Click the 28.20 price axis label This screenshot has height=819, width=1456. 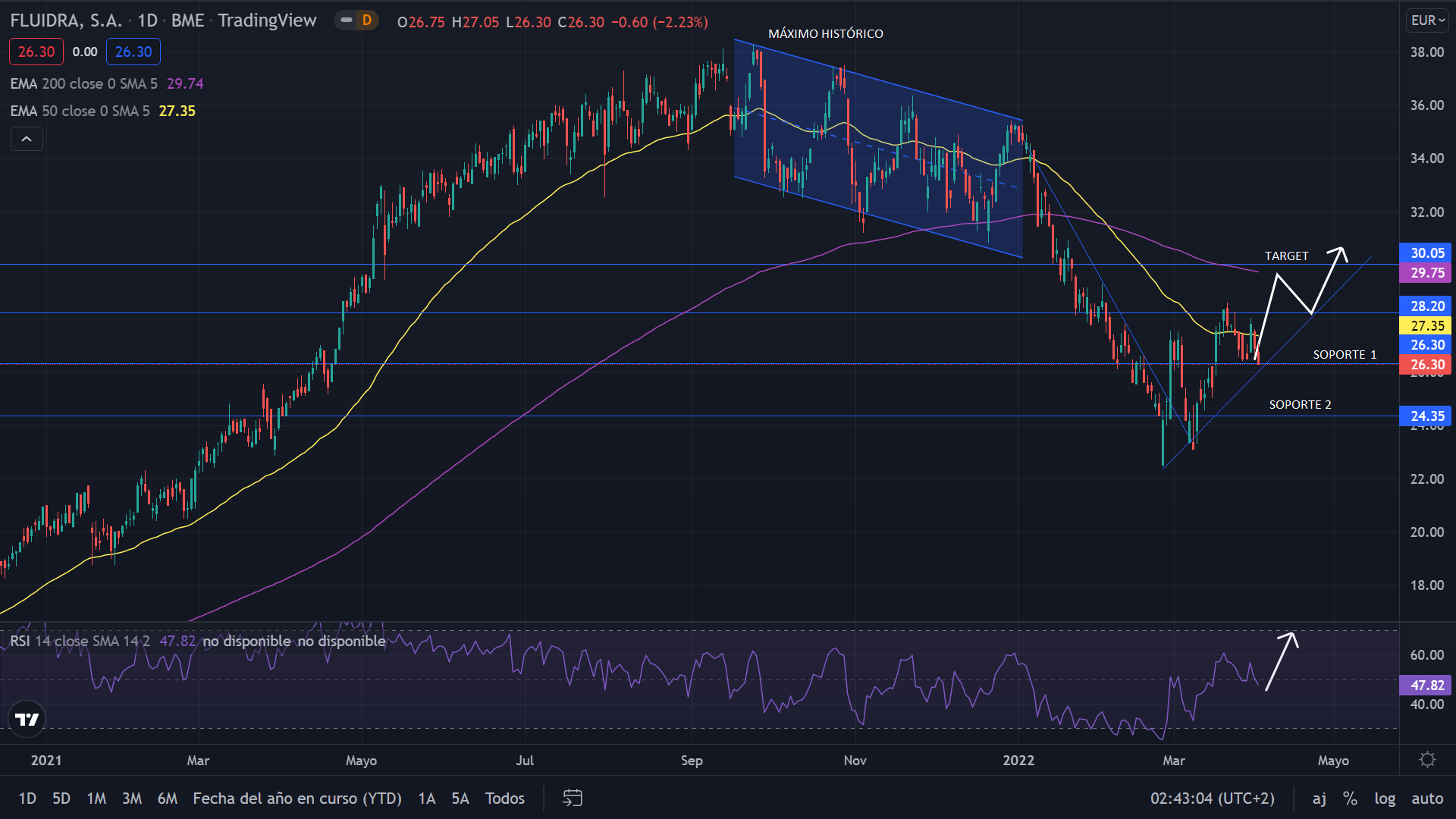[x=1425, y=306]
